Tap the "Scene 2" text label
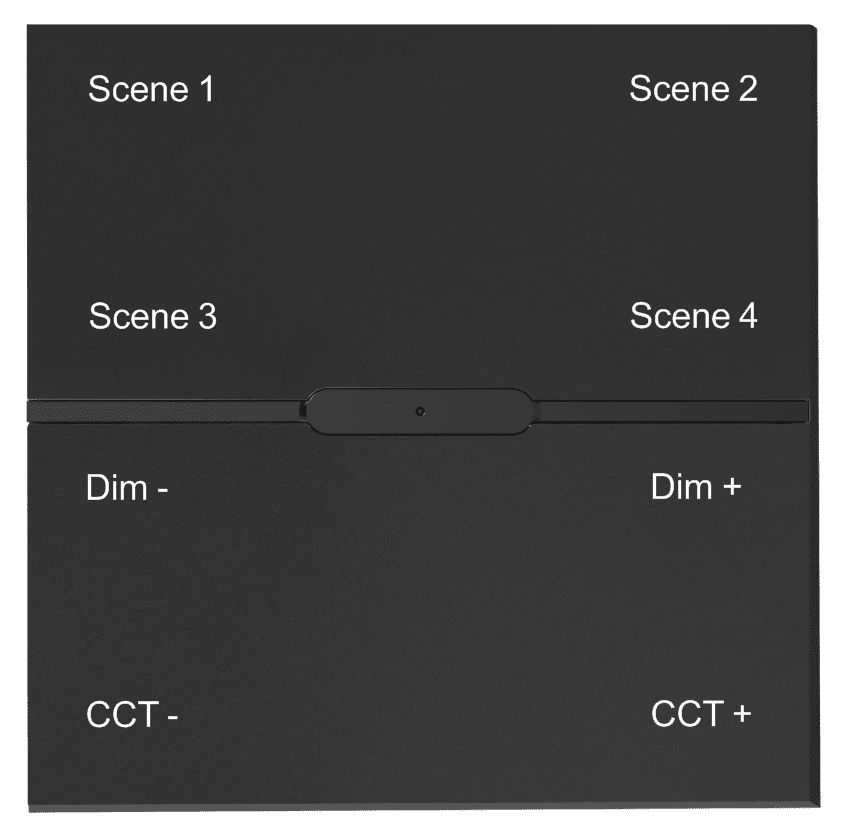The height and width of the screenshot is (836, 852). [x=692, y=89]
